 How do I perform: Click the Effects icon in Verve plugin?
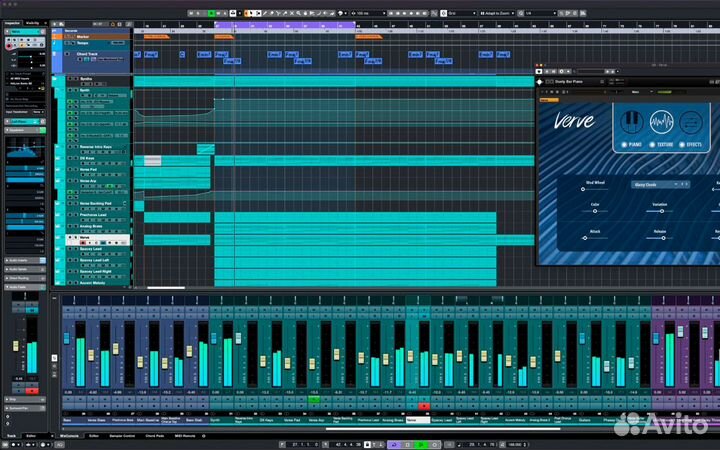pos(691,123)
